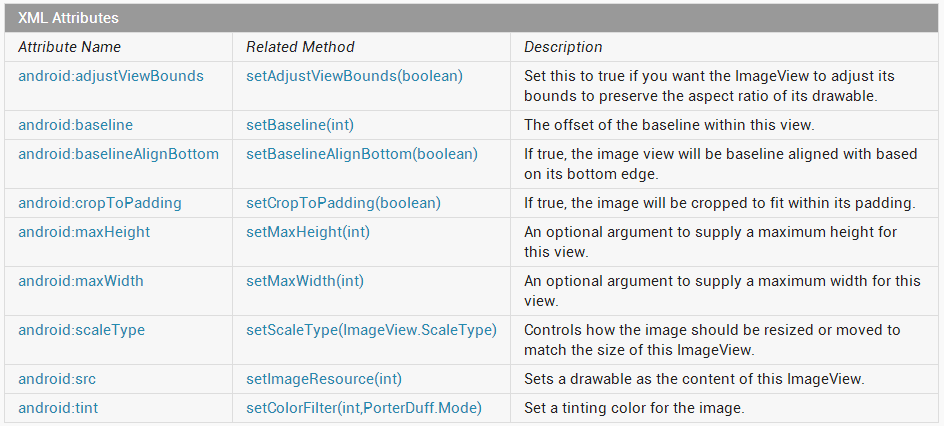Open the setAdjustViewBounds(boolean) method link
This screenshot has height=426, width=944.
pyautogui.click(x=355, y=76)
